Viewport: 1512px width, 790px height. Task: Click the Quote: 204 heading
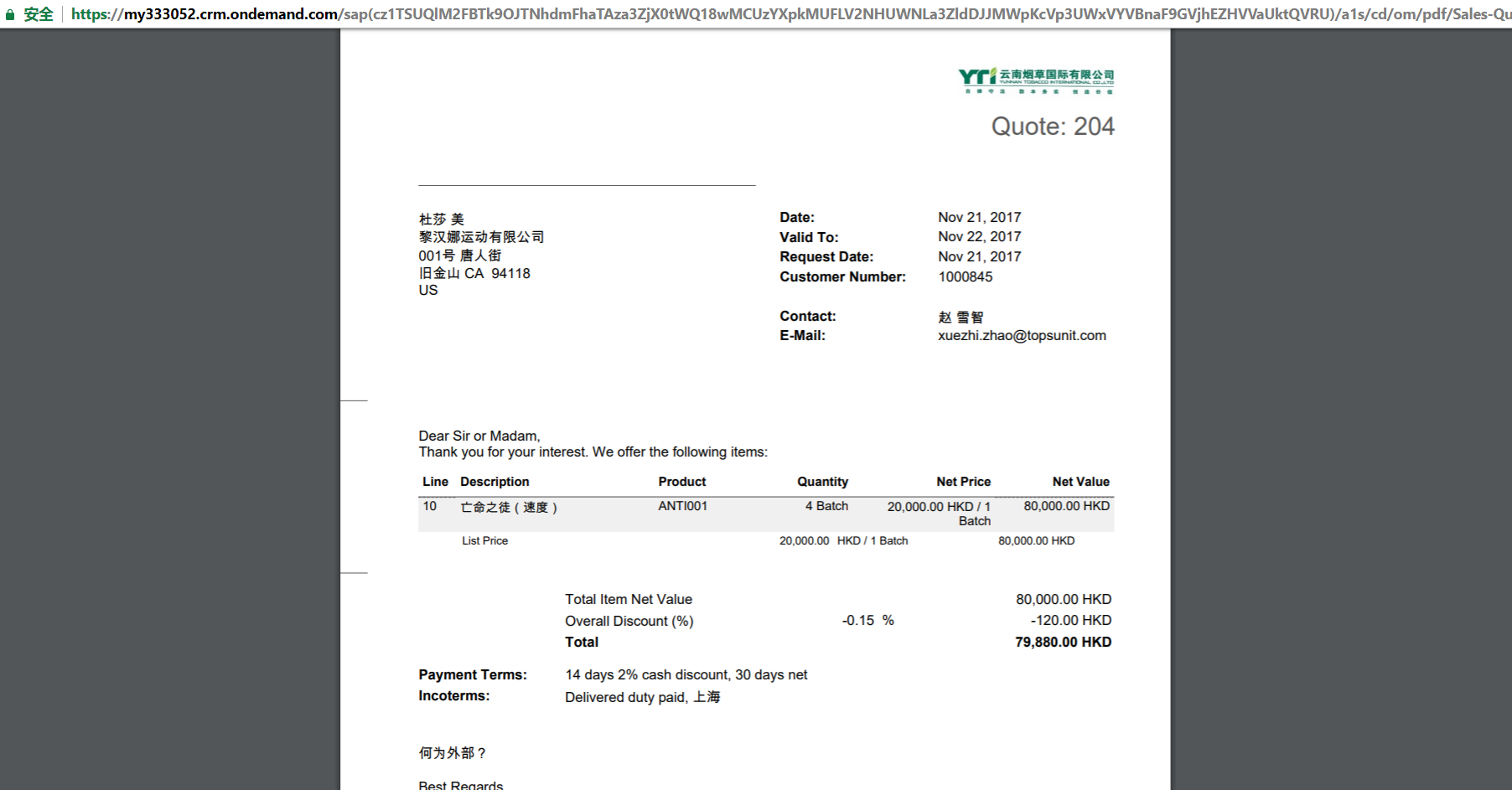1053,127
